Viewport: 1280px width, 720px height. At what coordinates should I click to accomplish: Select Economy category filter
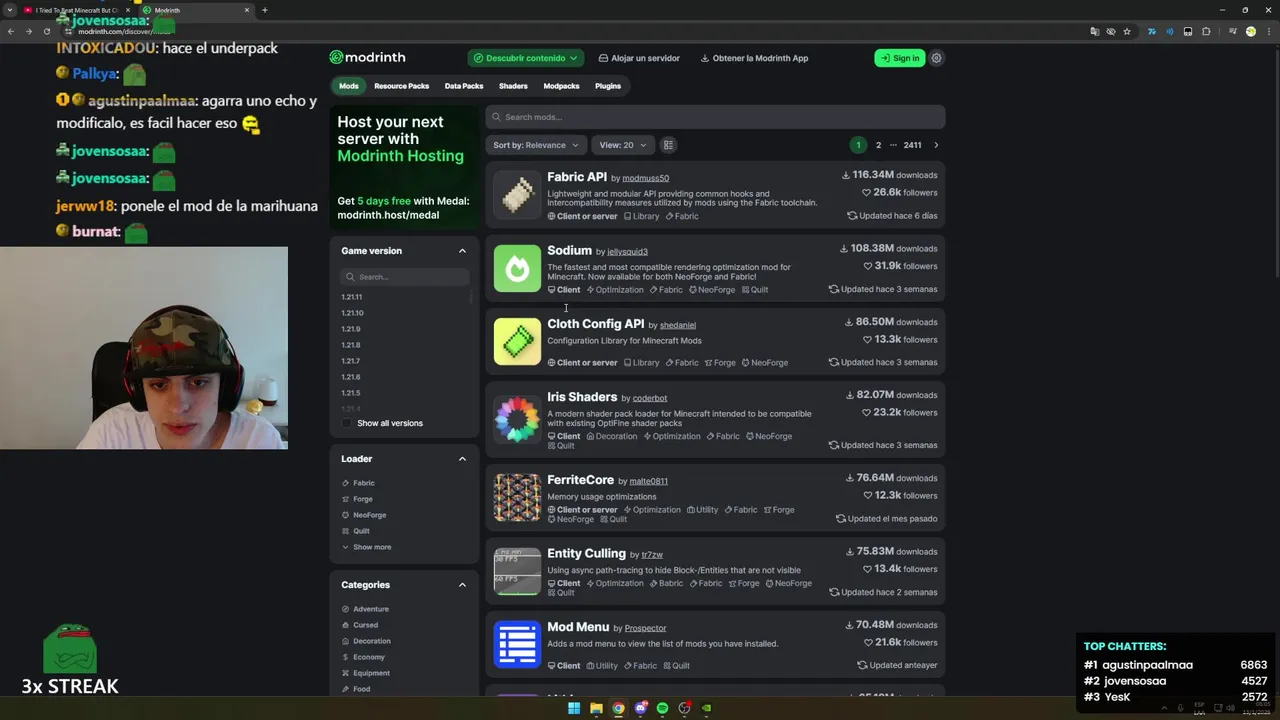click(363, 657)
